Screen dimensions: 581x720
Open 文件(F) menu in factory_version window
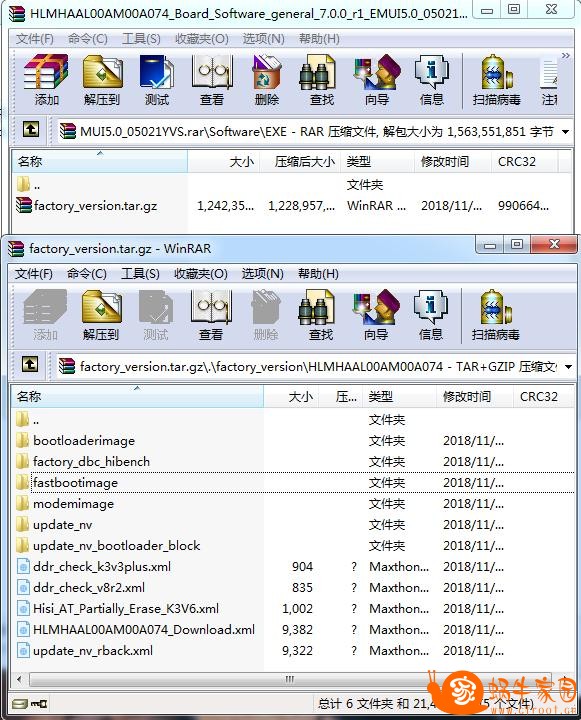pyautogui.click(x=34, y=274)
